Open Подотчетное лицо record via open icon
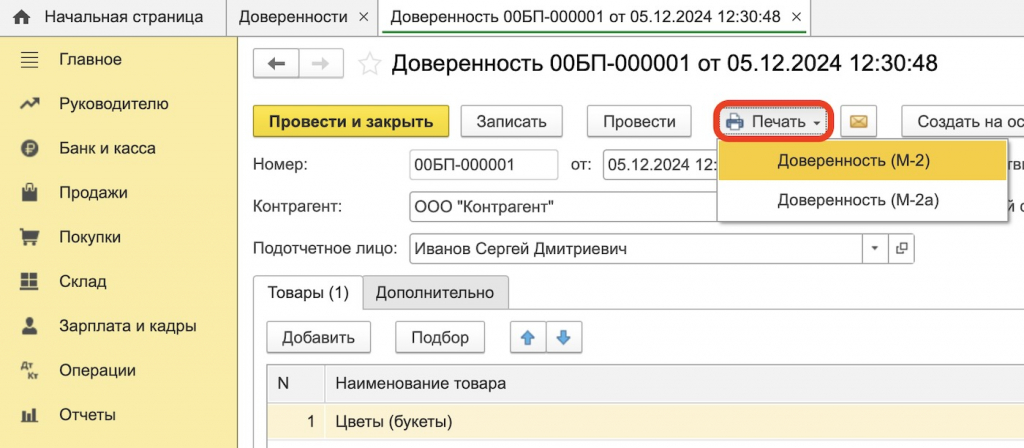This screenshot has width=1024, height=448. tap(901, 249)
